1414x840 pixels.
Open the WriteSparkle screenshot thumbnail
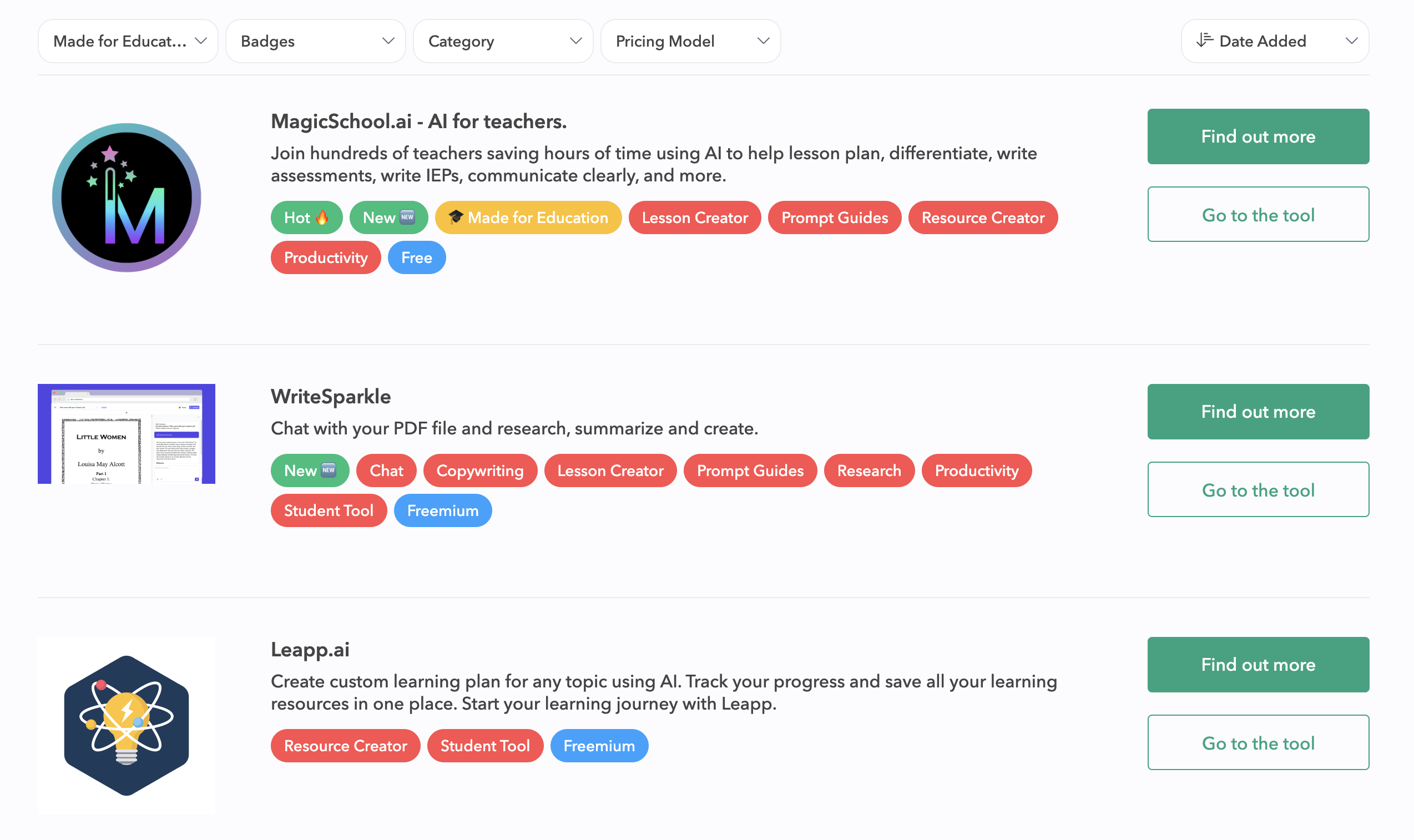pyautogui.click(x=126, y=433)
